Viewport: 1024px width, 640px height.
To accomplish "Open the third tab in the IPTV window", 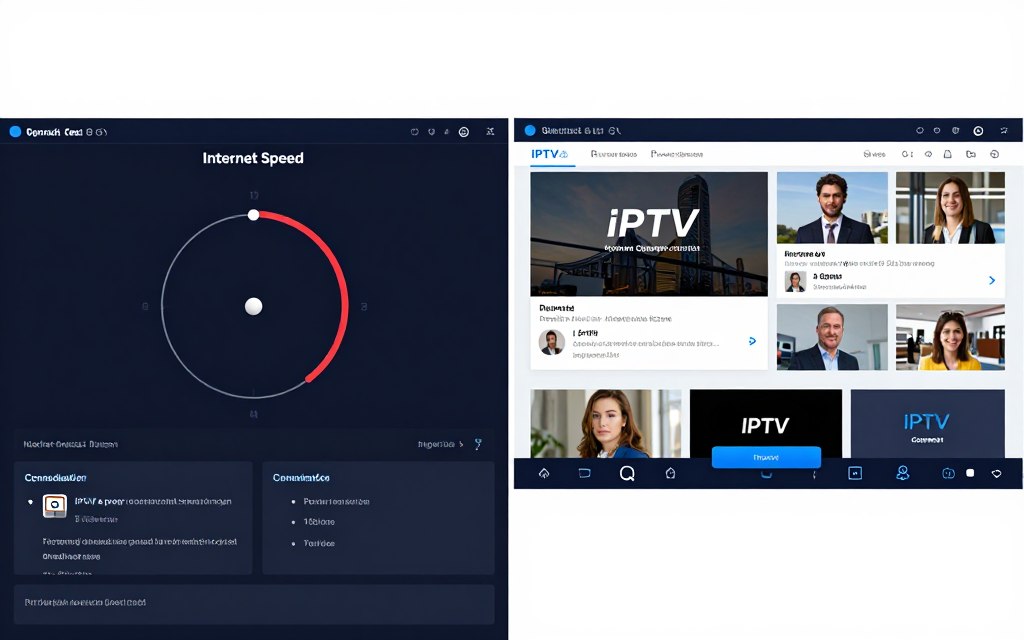I will [677, 154].
